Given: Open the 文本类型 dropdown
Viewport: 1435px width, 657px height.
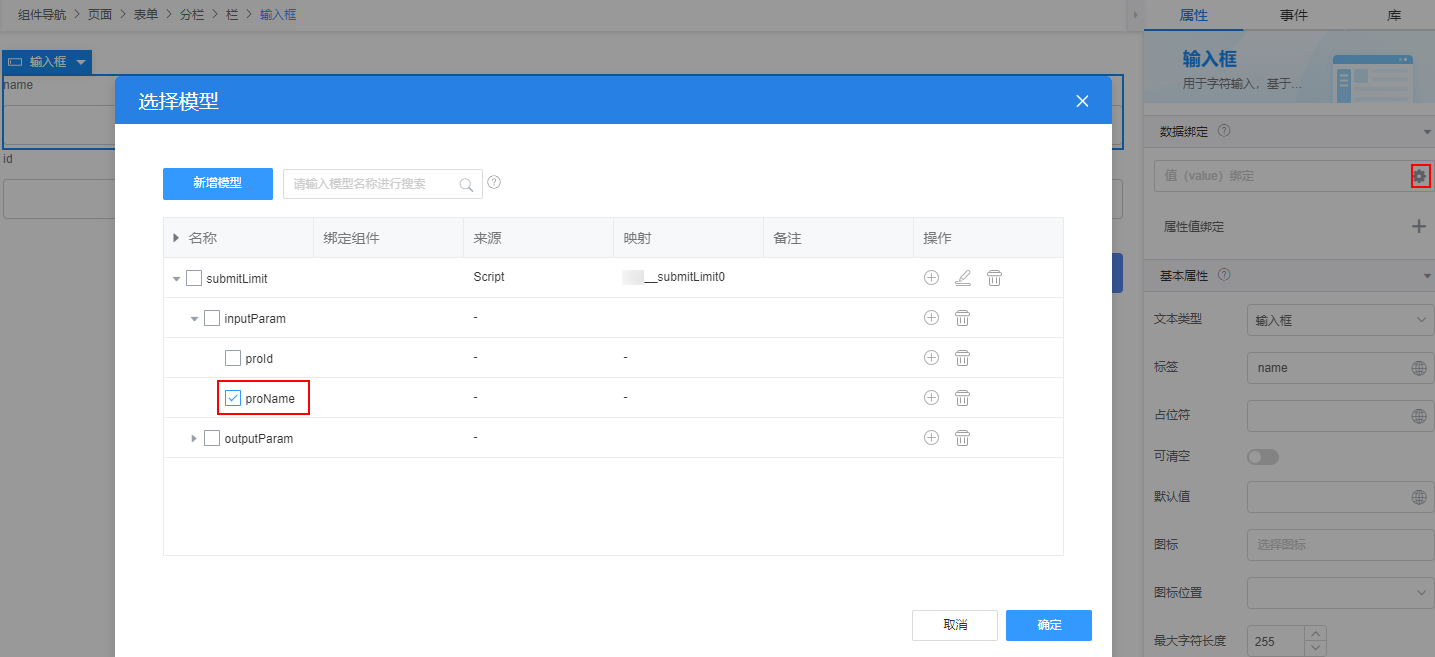Looking at the screenshot, I should tap(1339, 320).
